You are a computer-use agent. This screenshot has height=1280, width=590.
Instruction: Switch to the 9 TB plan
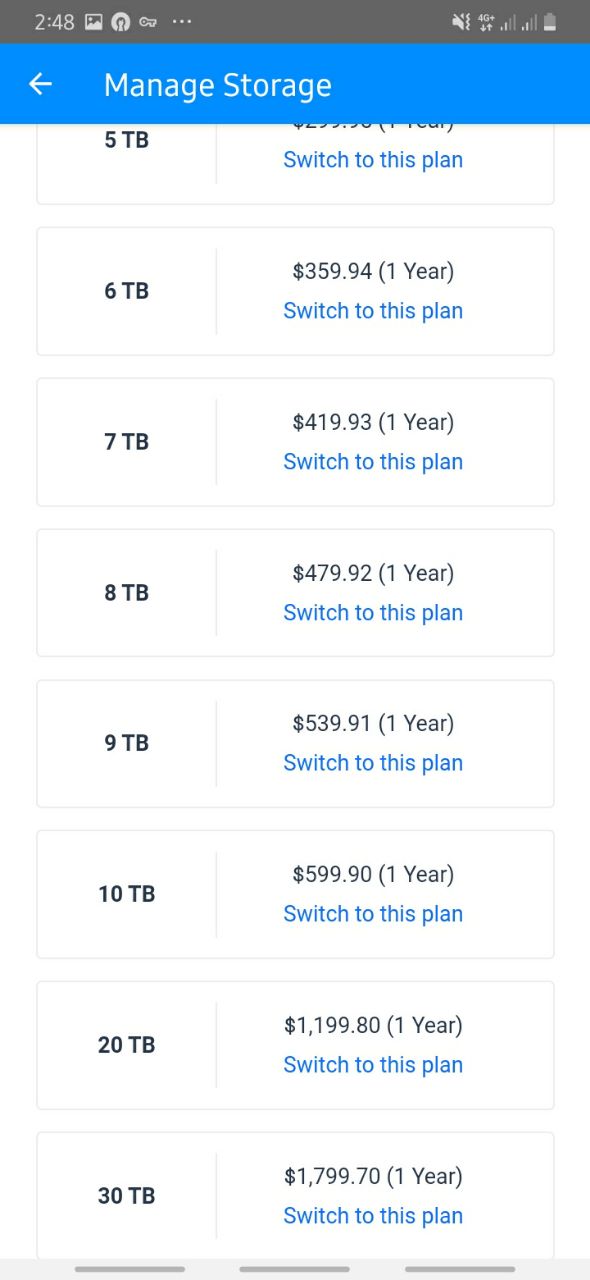(373, 763)
